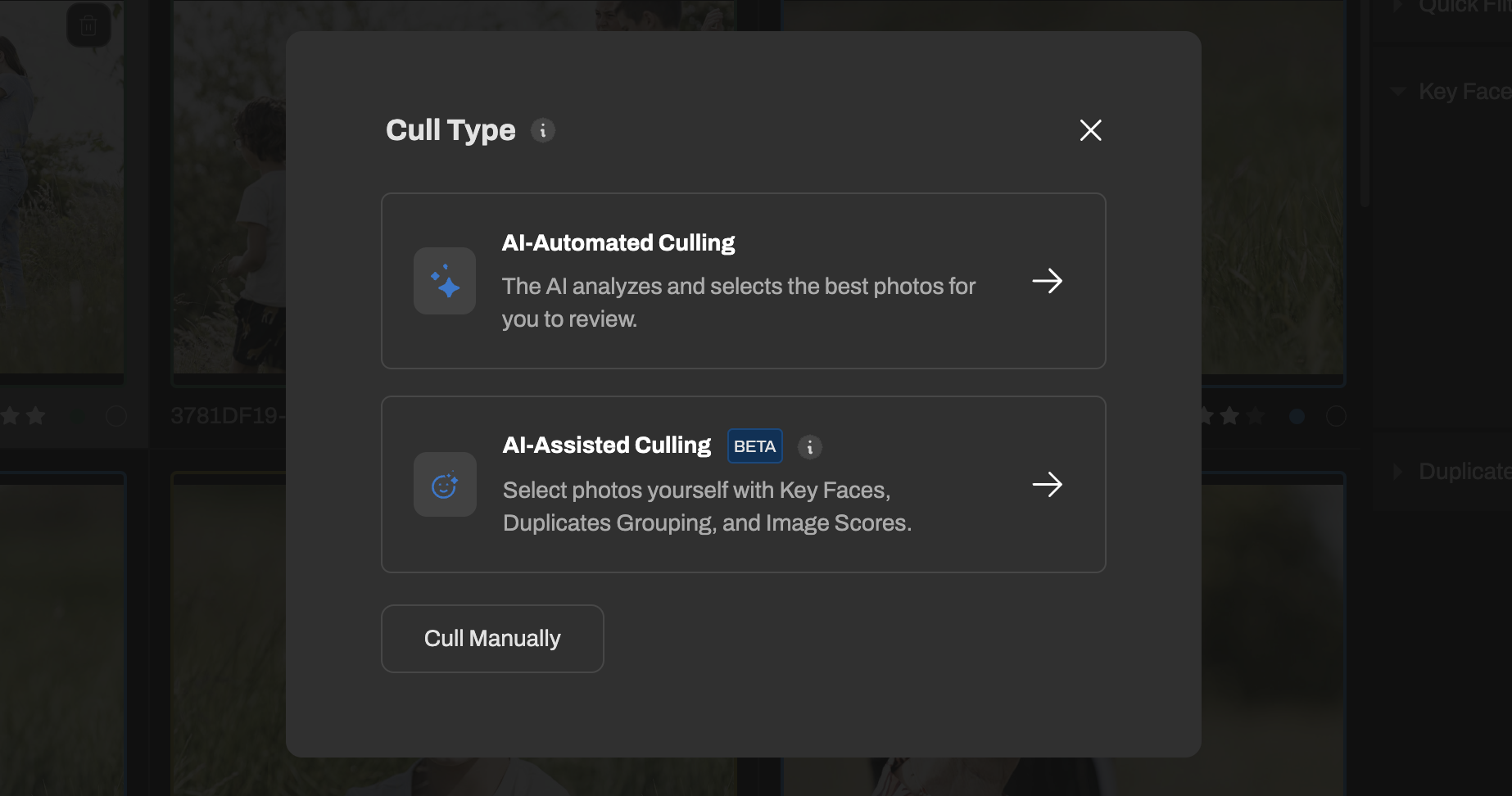Viewport: 1512px width, 796px height.
Task: Dismiss the Cull Type dialog with the X
Action: (1090, 130)
